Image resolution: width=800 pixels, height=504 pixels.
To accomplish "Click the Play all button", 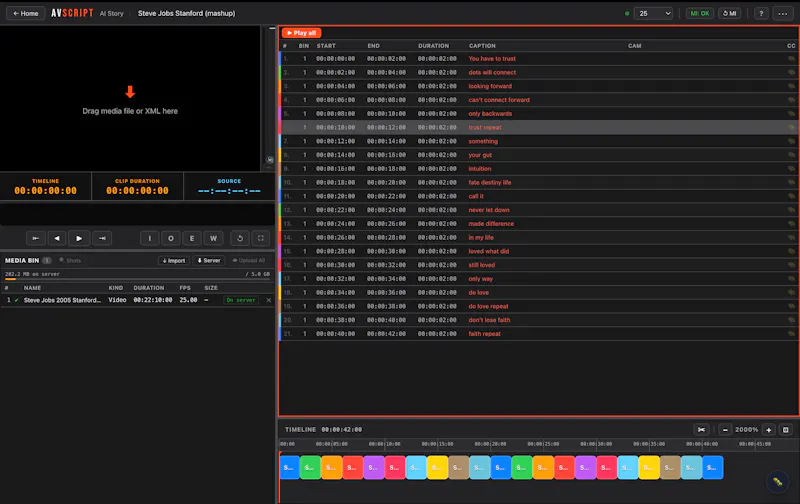I will coord(302,33).
